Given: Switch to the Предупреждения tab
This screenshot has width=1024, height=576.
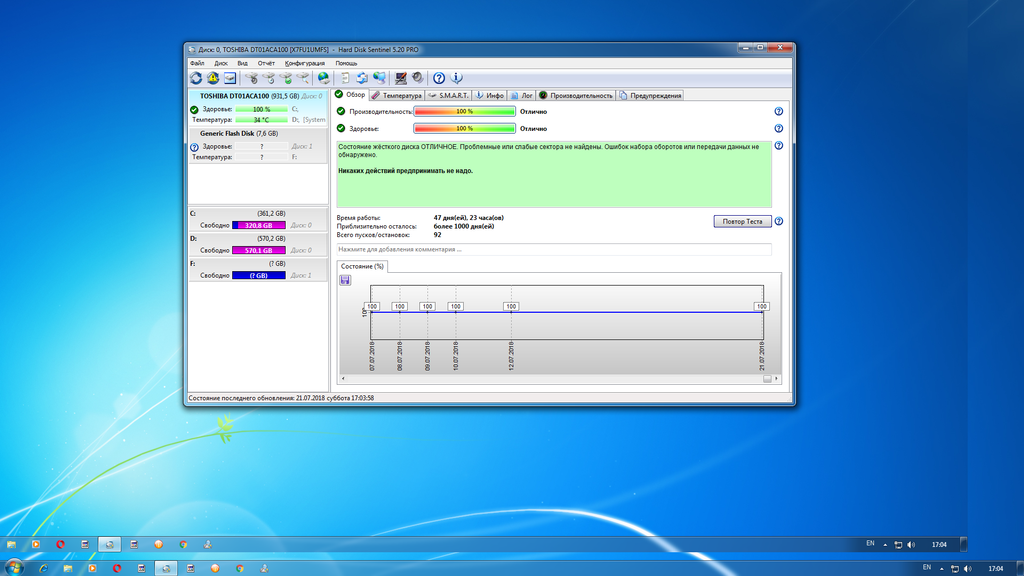Looking at the screenshot, I should (650, 95).
